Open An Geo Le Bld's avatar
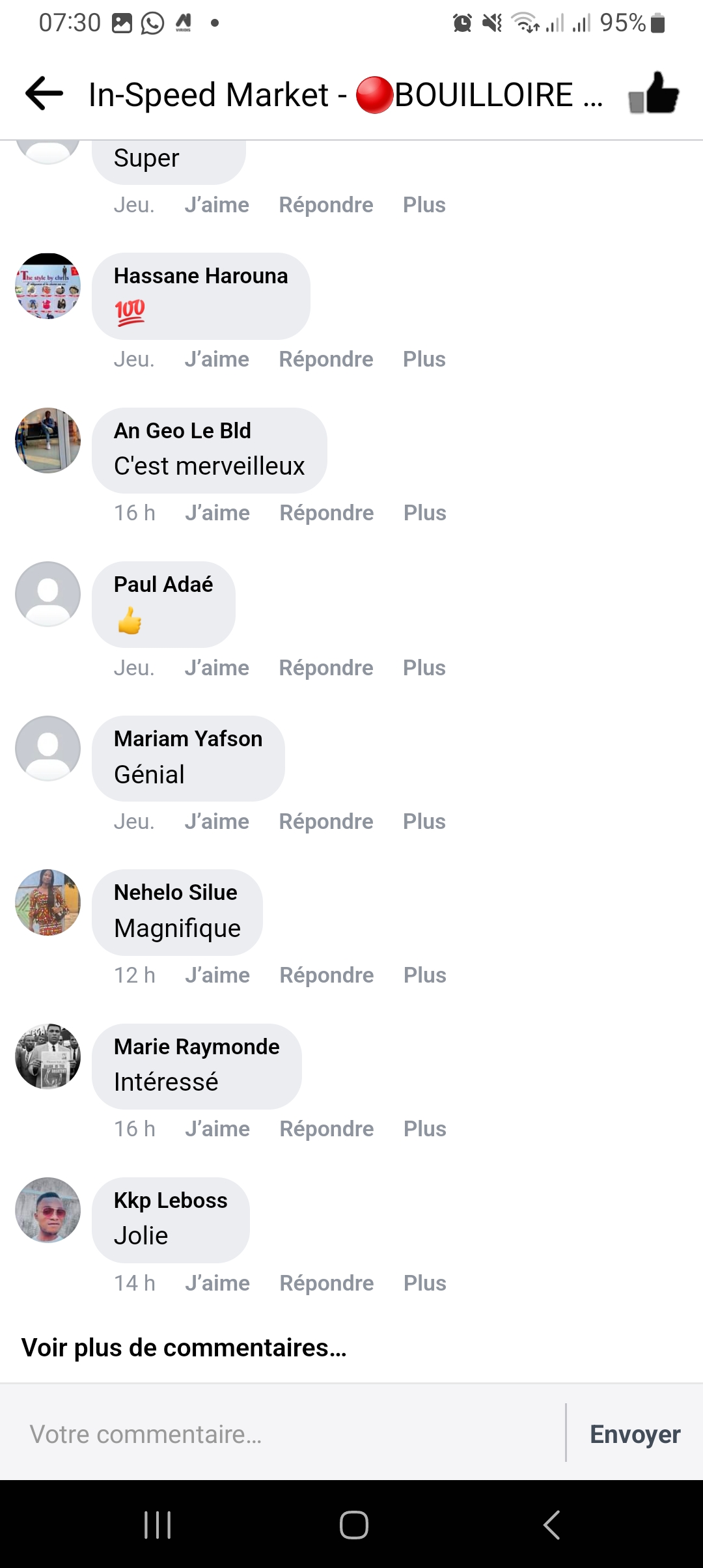703x1568 pixels. click(x=48, y=440)
